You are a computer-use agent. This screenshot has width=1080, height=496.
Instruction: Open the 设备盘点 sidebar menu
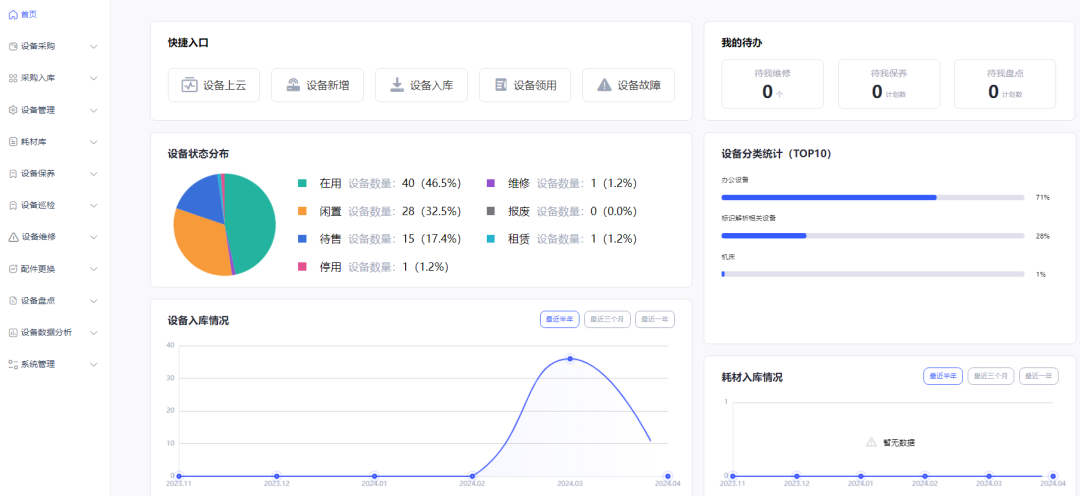pyautogui.click(x=54, y=301)
